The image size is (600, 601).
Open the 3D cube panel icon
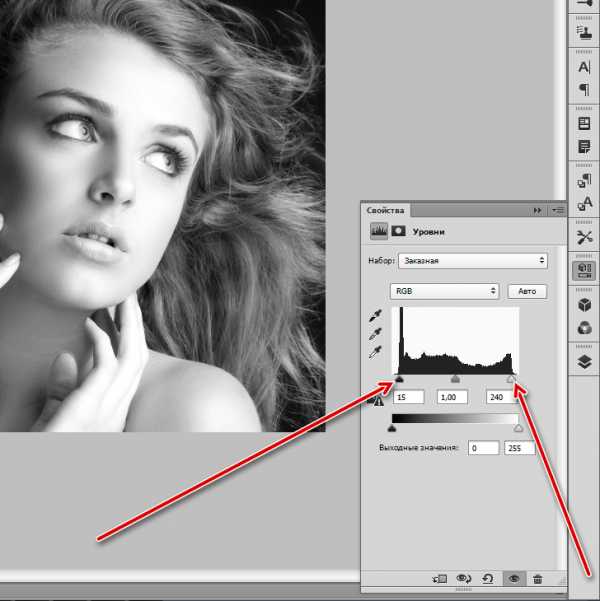[x=584, y=305]
